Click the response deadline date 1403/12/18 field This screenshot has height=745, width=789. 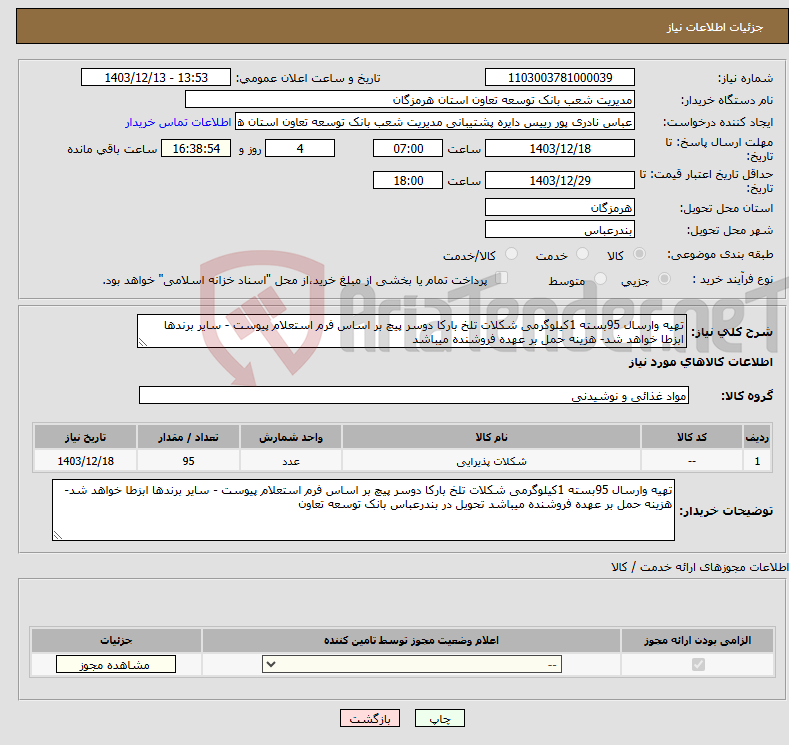click(560, 148)
